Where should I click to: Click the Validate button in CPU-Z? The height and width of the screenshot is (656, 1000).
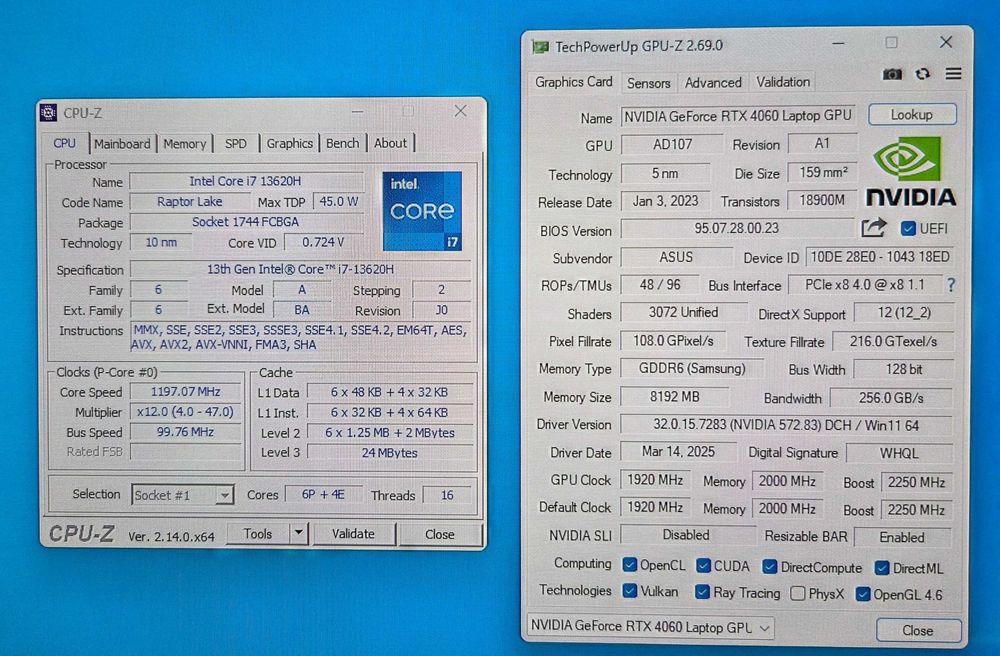pos(353,534)
